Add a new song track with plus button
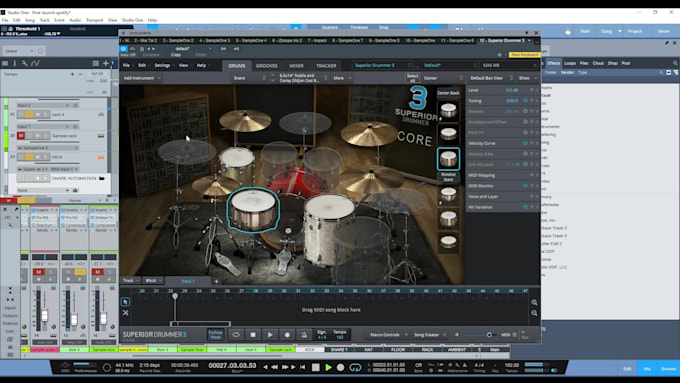This screenshot has height=383, width=680. click(216, 281)
